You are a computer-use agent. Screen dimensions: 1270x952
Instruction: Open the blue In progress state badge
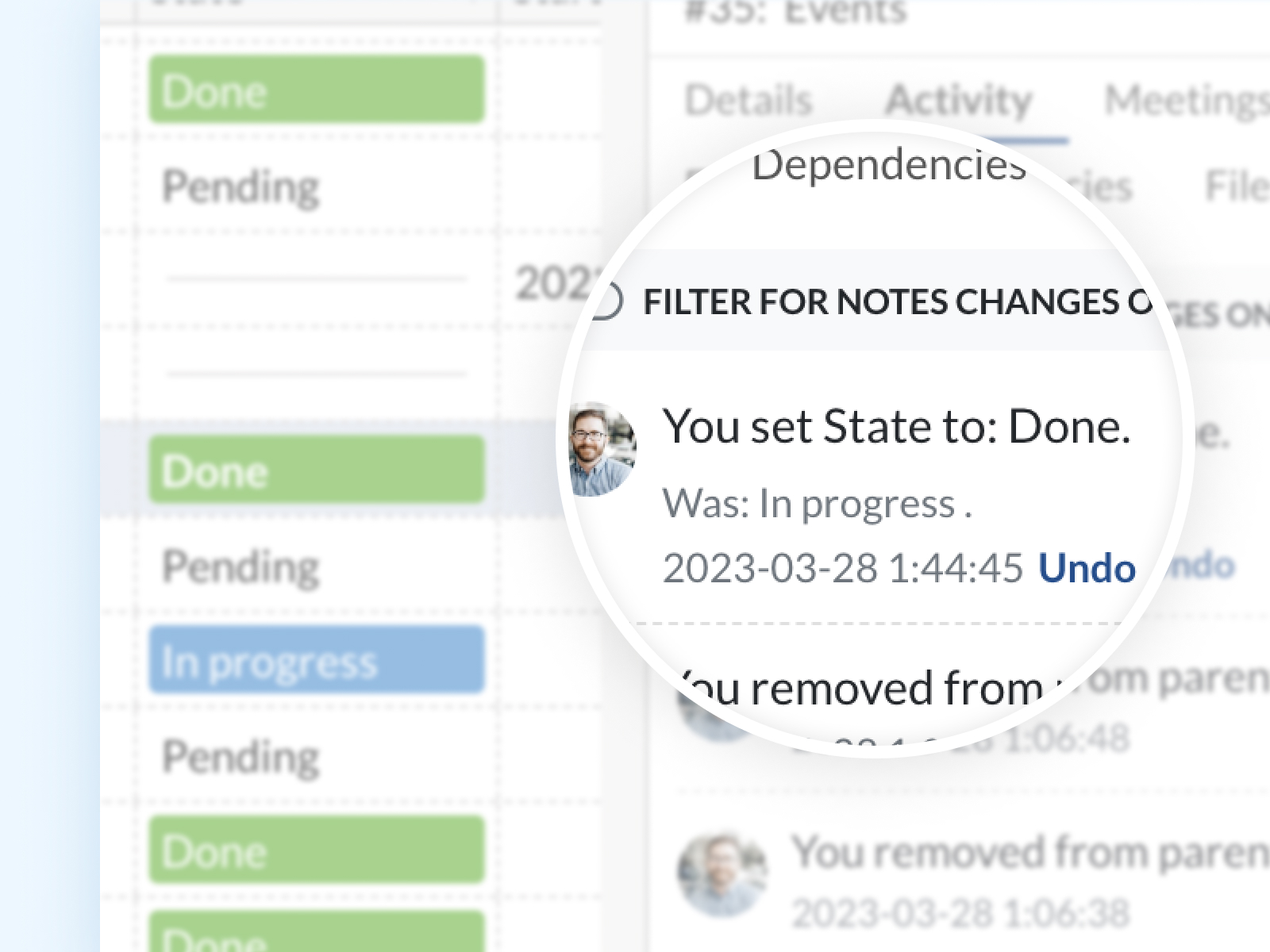pos(316,661)
